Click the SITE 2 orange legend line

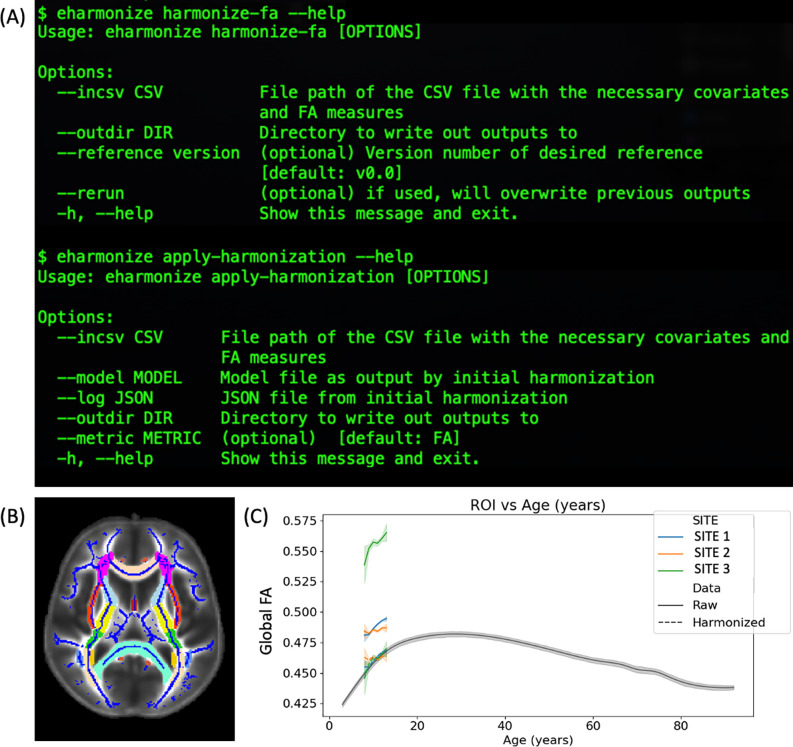tap(675, 552)
